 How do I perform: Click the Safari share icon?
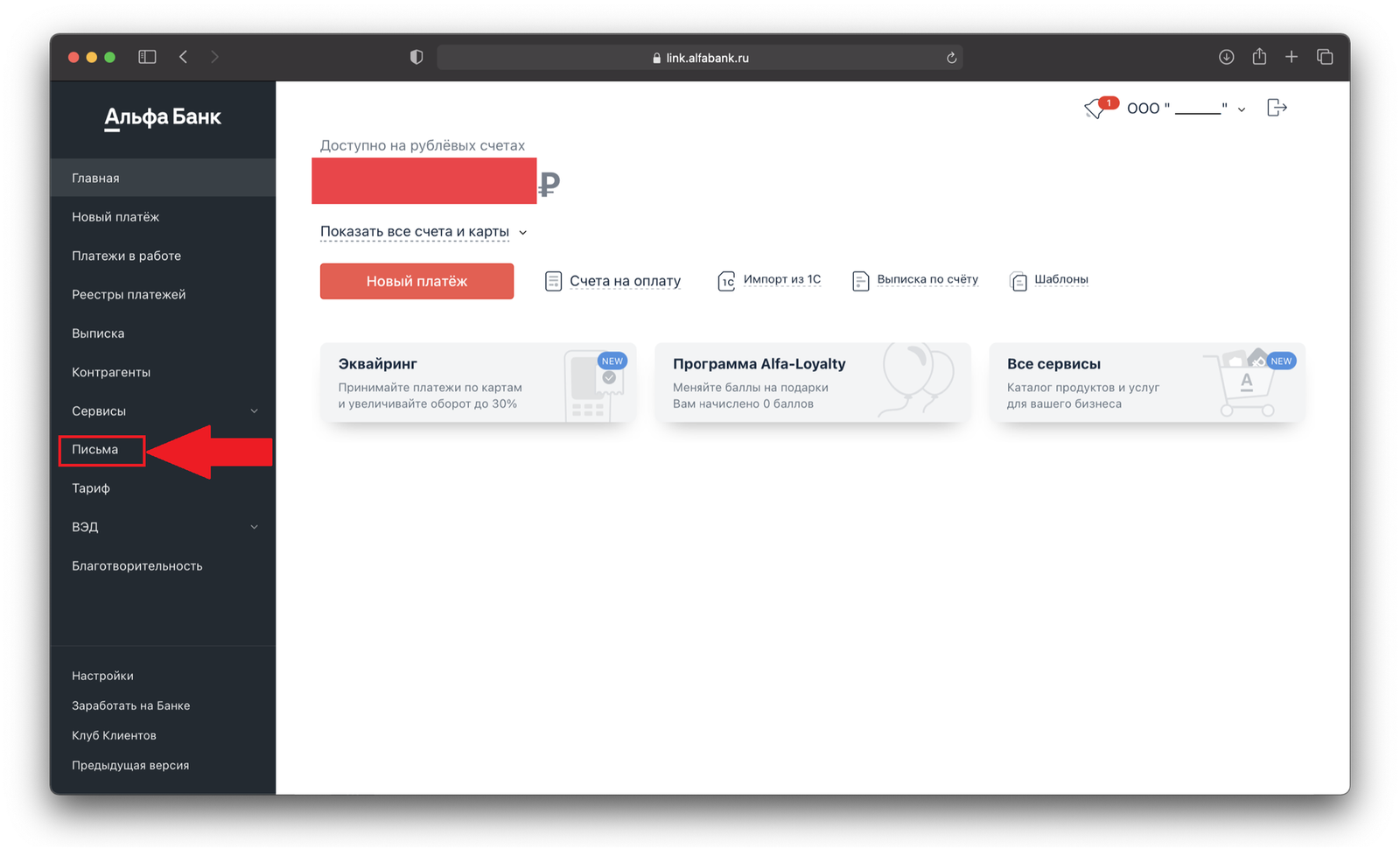(x=1259, y=56)
